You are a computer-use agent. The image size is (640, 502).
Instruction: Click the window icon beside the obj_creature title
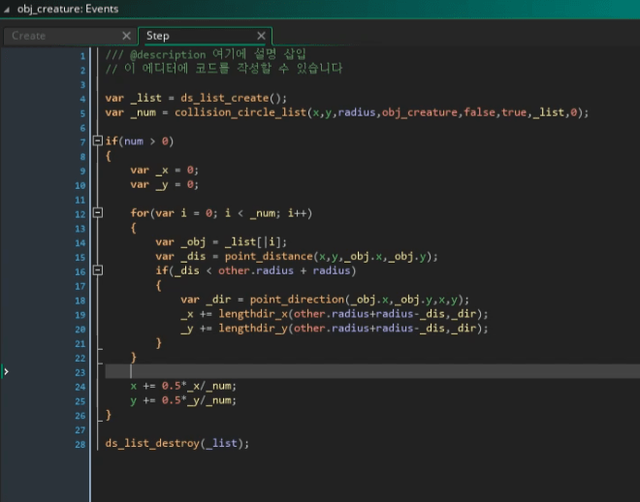[x=8, y=9]
